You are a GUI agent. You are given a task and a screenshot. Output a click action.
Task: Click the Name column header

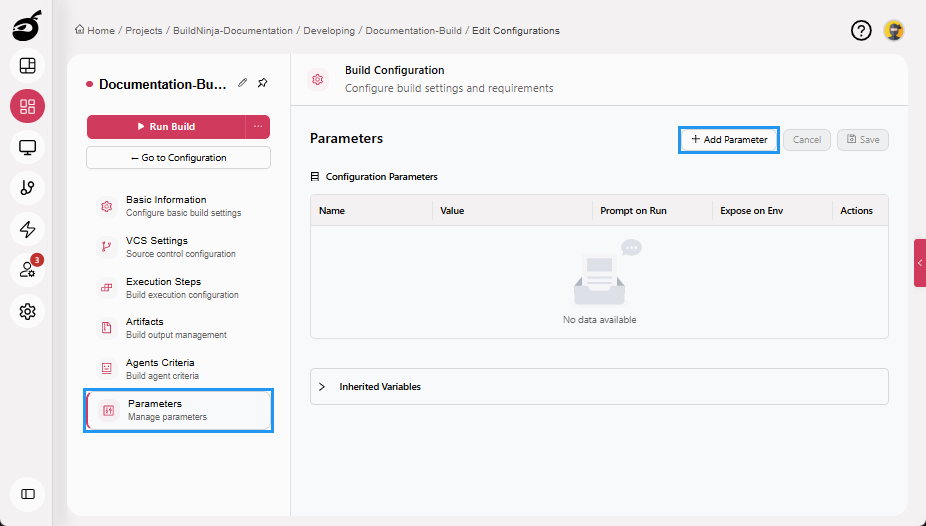click(371, 211)
